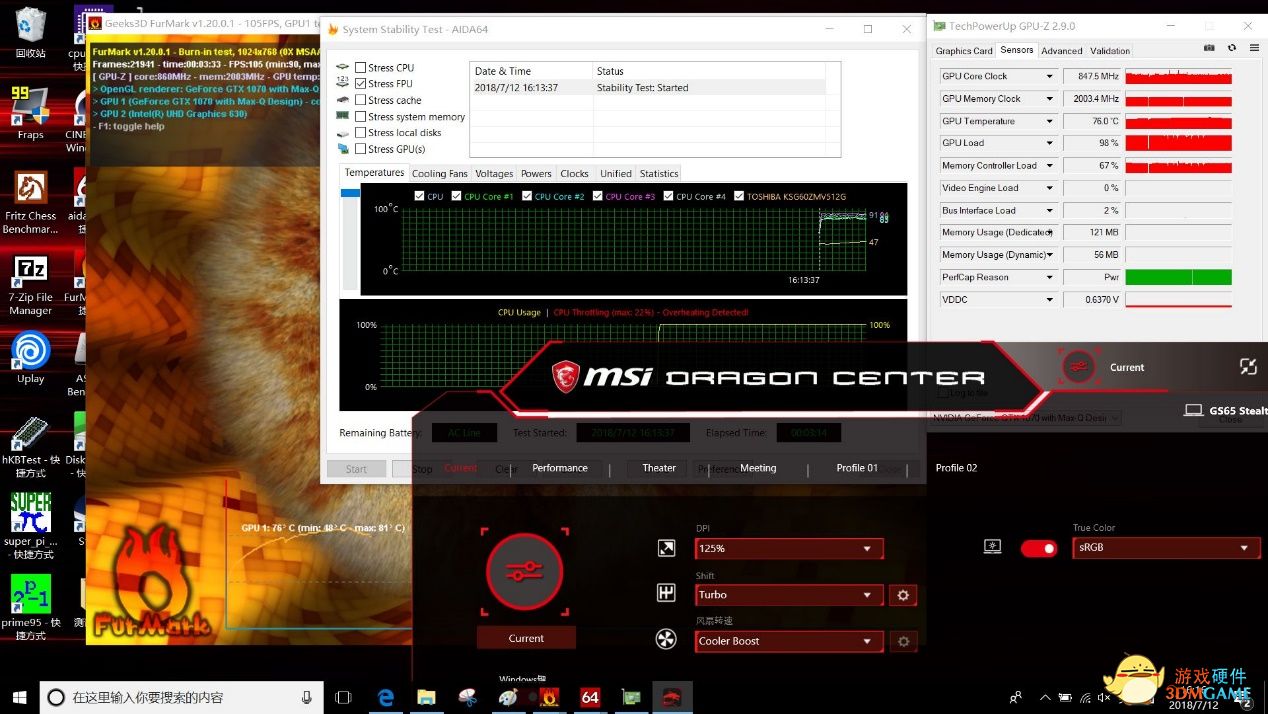The height and width of the screenshot is (714, 1268).
Task: Open Recycle Bin desktop icon
Action: coord(30,33)
